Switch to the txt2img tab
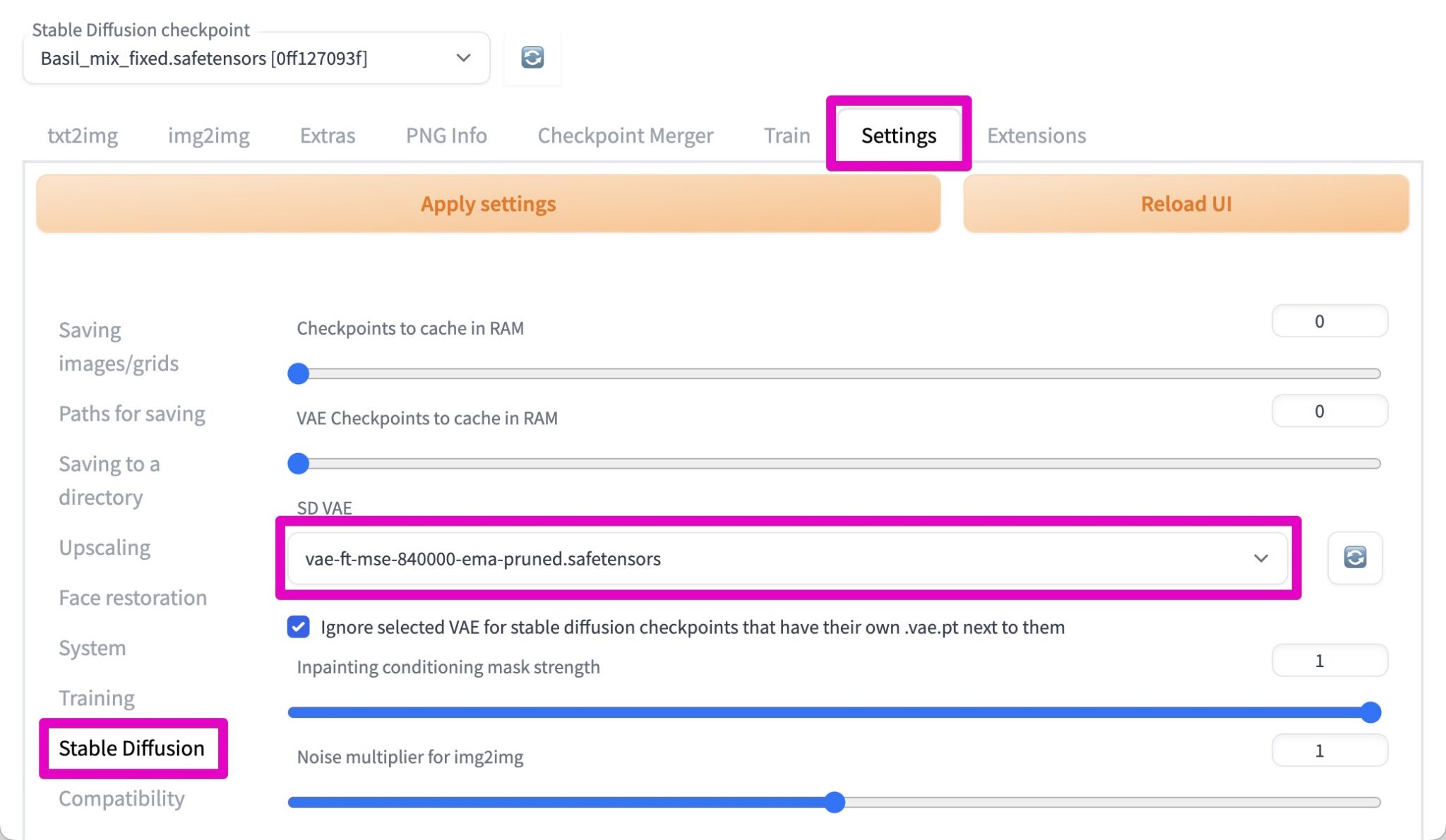Viewport: 1446px width, 840px height. [x=83, y=135]
